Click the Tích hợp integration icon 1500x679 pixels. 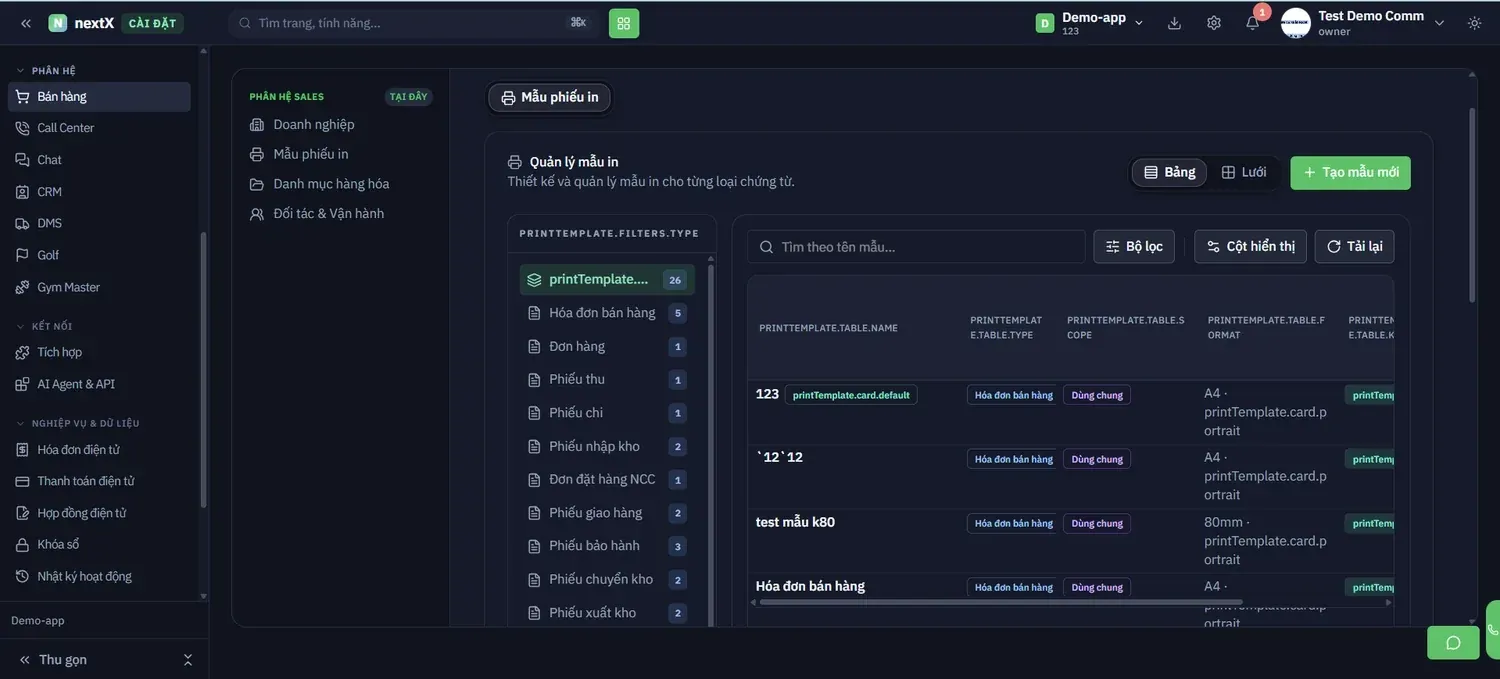pos(22,352)
